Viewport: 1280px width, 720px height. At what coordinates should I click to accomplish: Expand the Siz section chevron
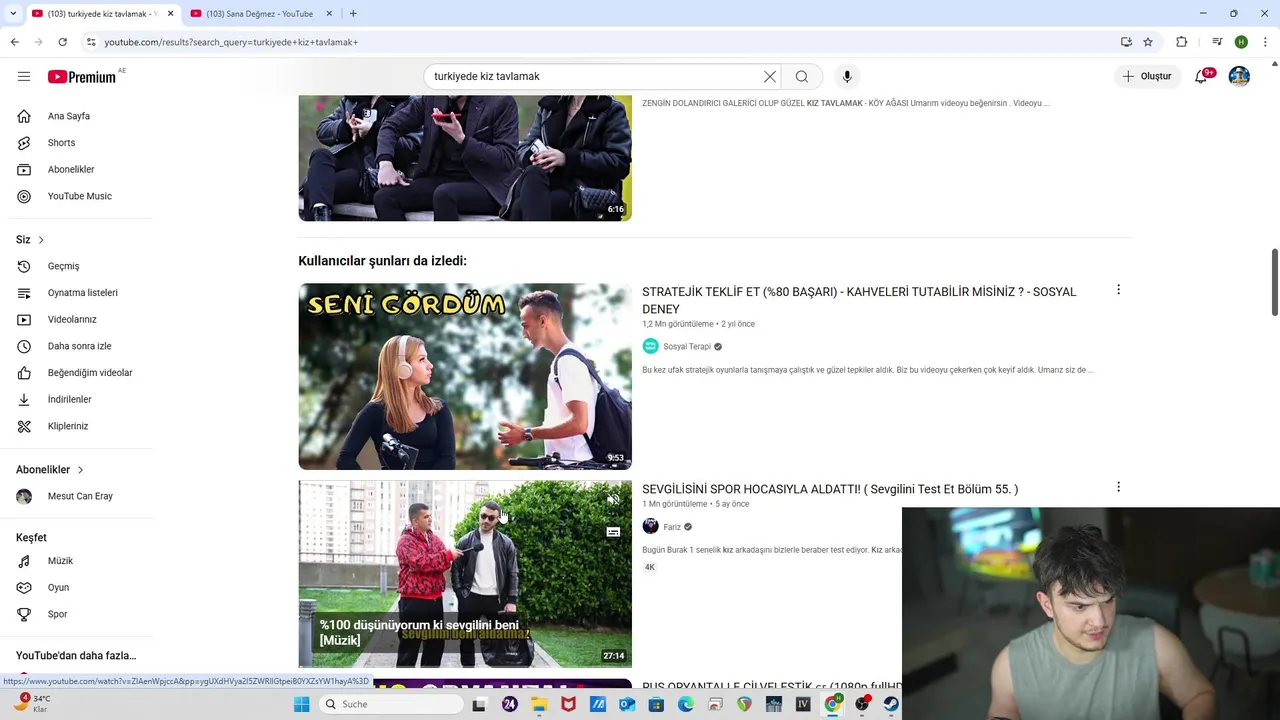pos(41,240)
